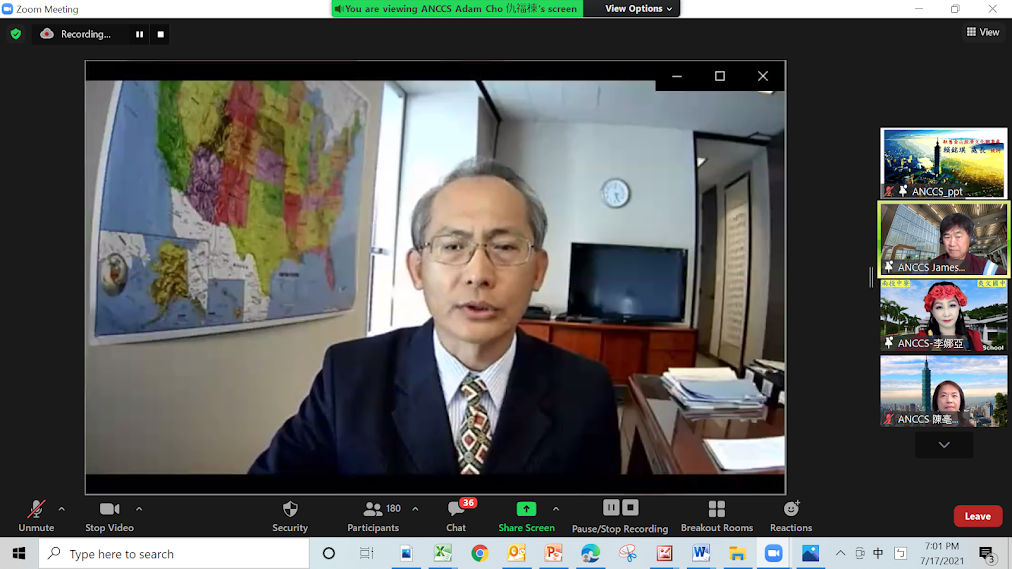Click the green encryption shield icon
The height and width of the screenshot is (569, 1012).
tap(15, 34)
